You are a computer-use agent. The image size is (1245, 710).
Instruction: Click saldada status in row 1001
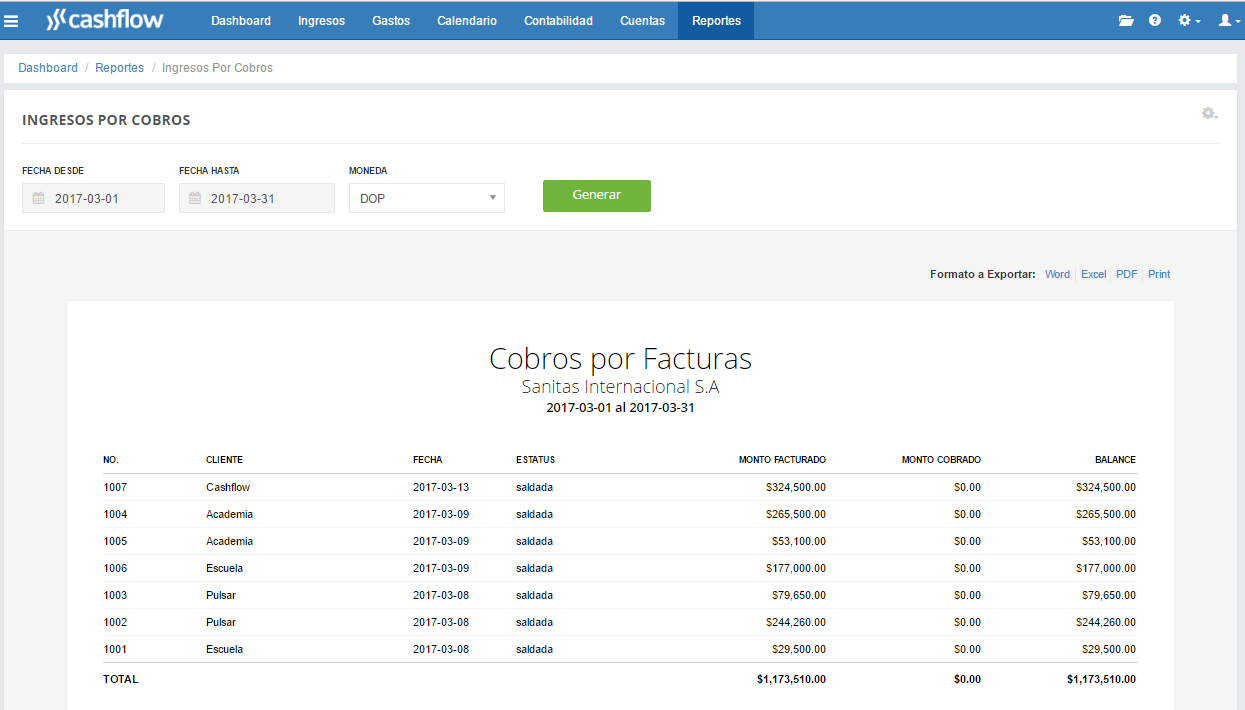pos(534,649)
